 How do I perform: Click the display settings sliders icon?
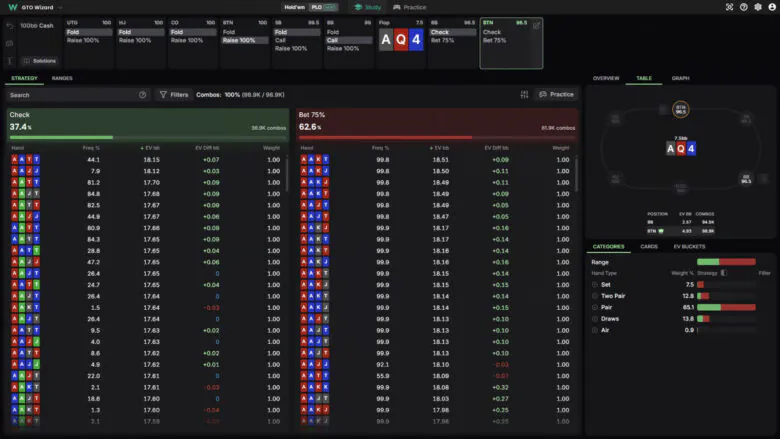524,94
